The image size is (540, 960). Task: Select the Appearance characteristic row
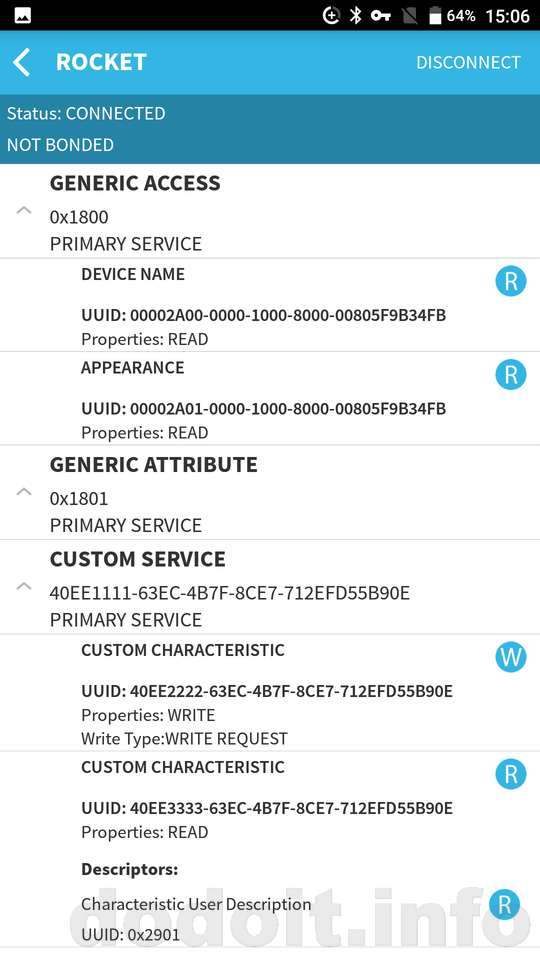tap(270, 399)
